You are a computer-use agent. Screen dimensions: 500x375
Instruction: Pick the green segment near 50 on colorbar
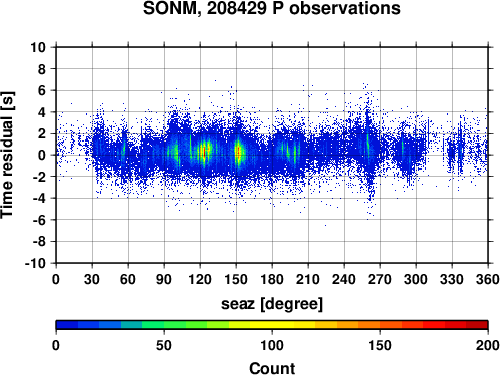(164, 325)
